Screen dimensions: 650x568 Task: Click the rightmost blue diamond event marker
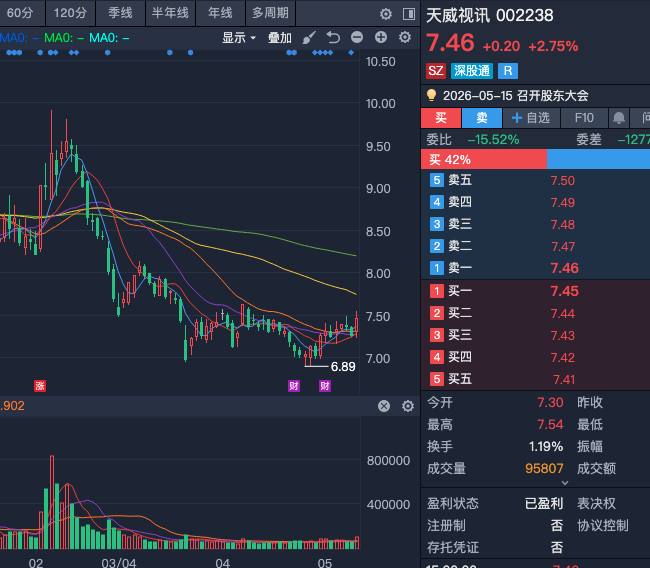click(351, 53)
